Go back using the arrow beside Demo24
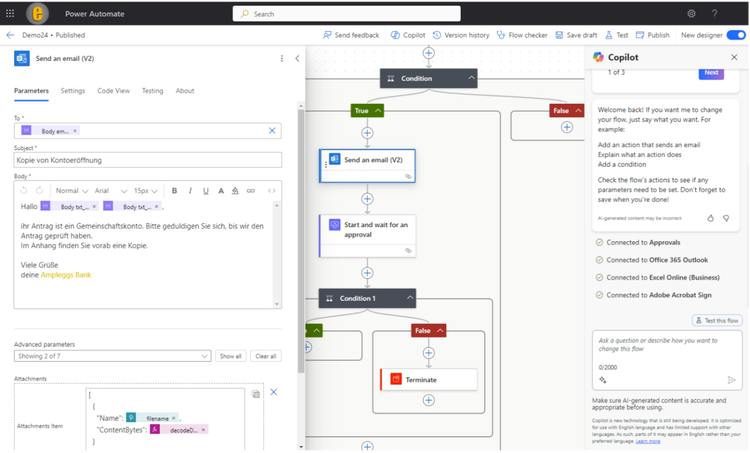This screenshot has width=750, height=453. coord(10,35)
